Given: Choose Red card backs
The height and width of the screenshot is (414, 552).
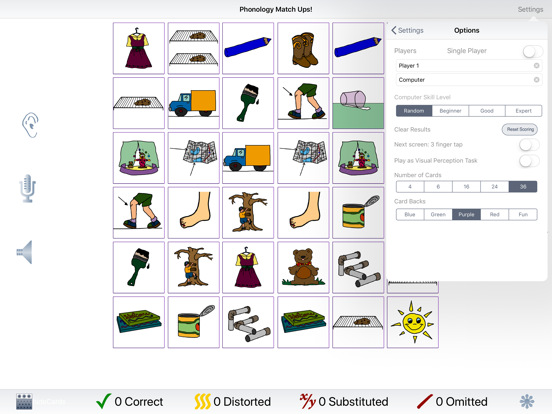Looking at the screenshot, I should (x=495, y=214).
